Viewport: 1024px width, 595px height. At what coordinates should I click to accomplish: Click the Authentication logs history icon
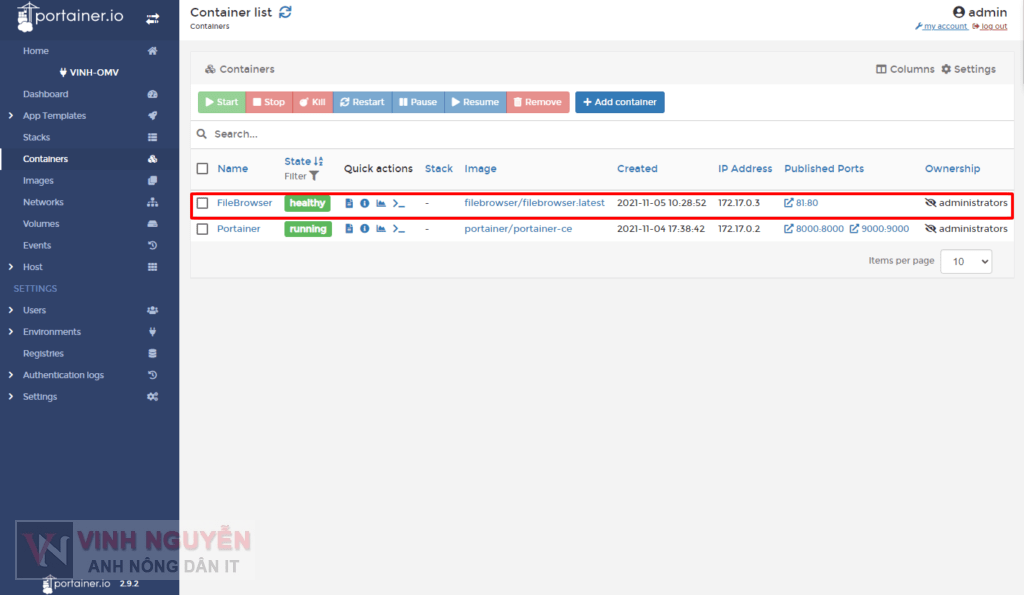[152, 375]
